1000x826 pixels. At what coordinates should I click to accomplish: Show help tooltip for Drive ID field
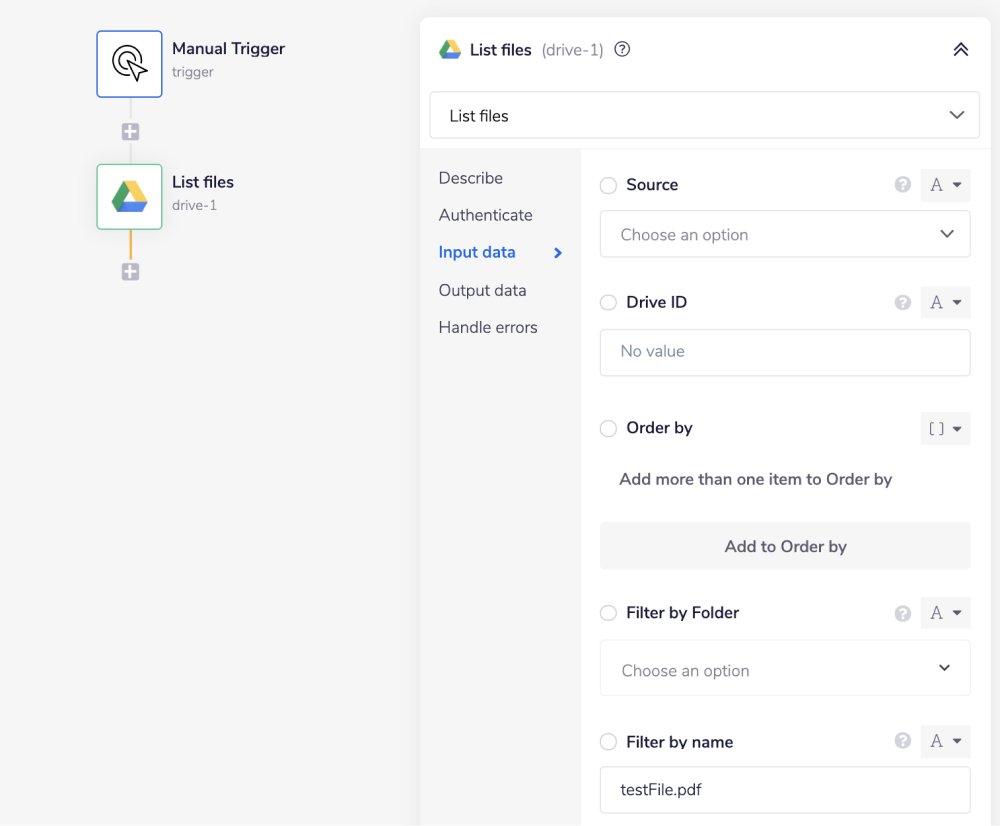pos(902,302)
